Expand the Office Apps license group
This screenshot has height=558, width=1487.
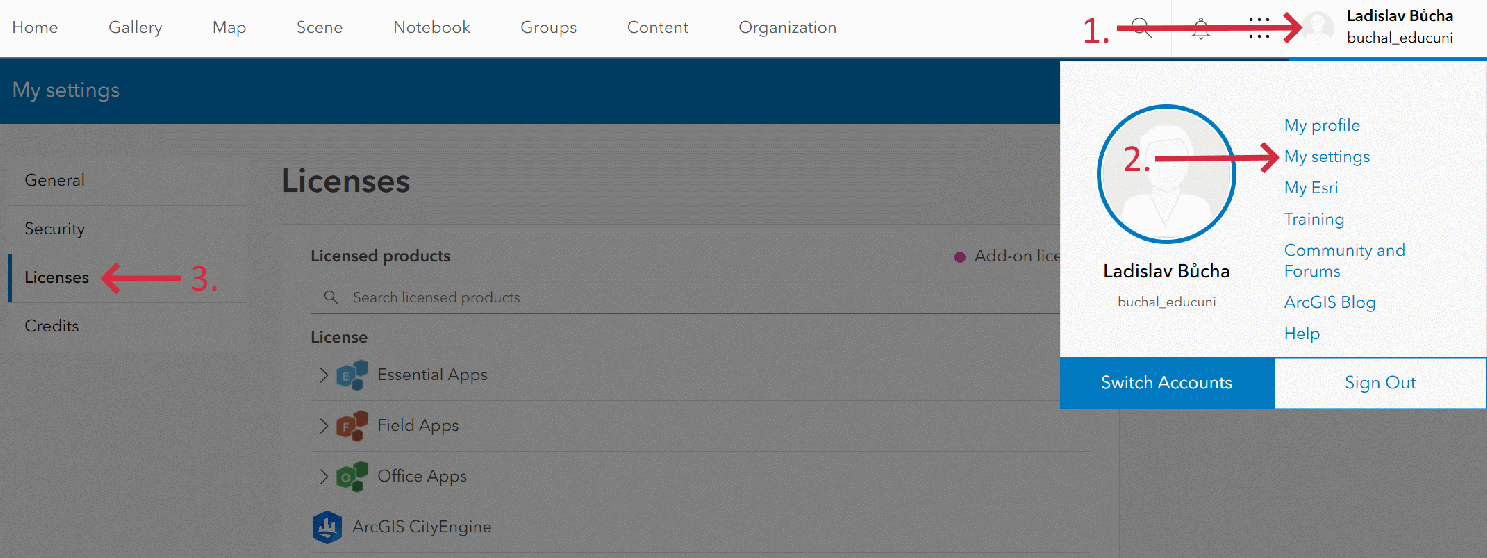tap(323, 477)
